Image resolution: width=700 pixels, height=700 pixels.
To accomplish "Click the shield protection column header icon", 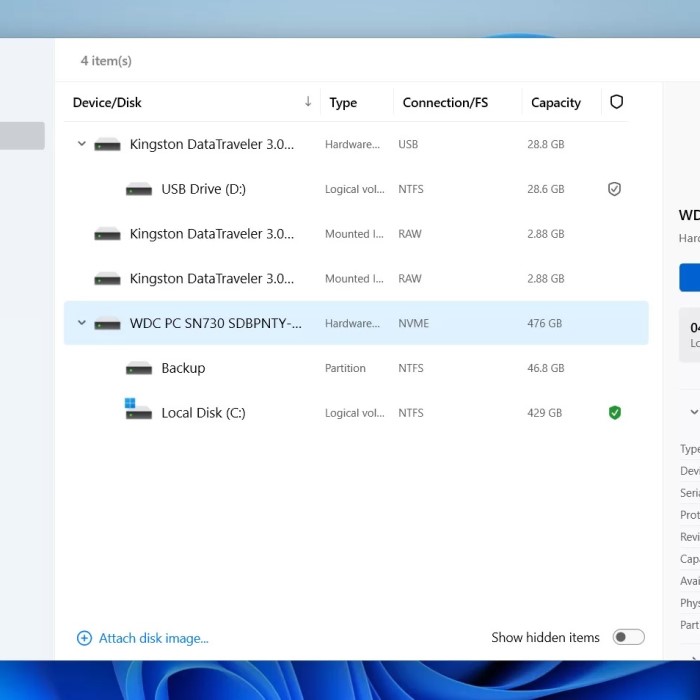I will (617, 102).
